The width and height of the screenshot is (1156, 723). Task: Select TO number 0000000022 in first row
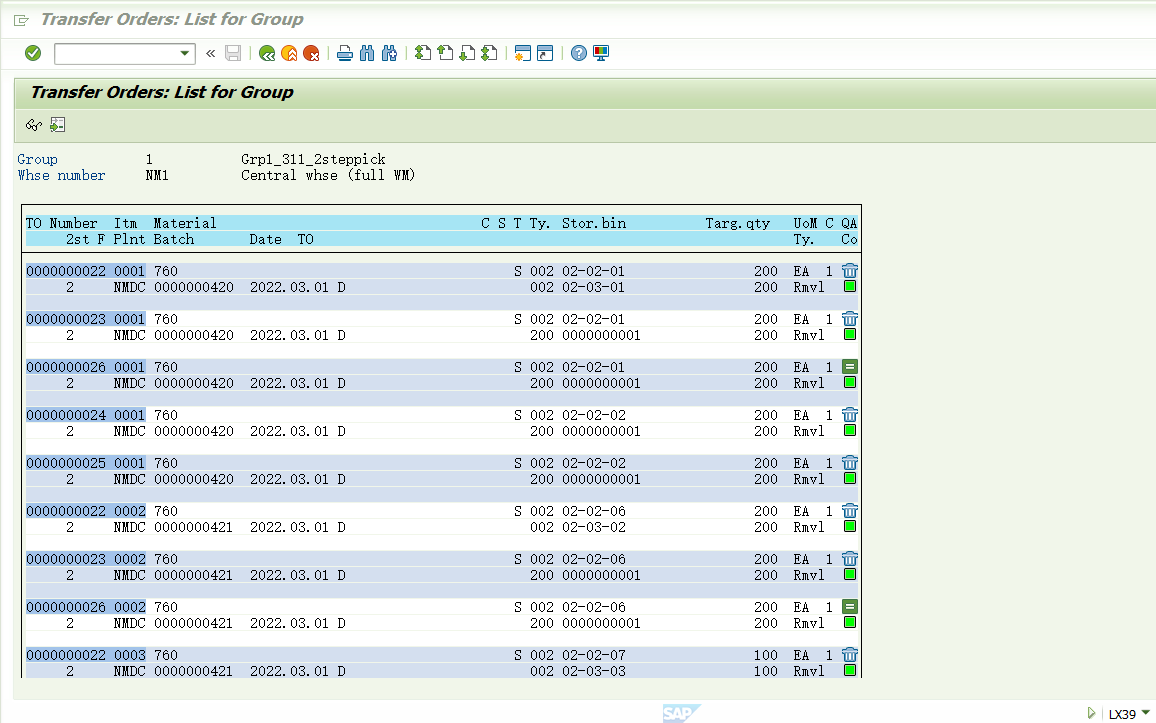66,271
